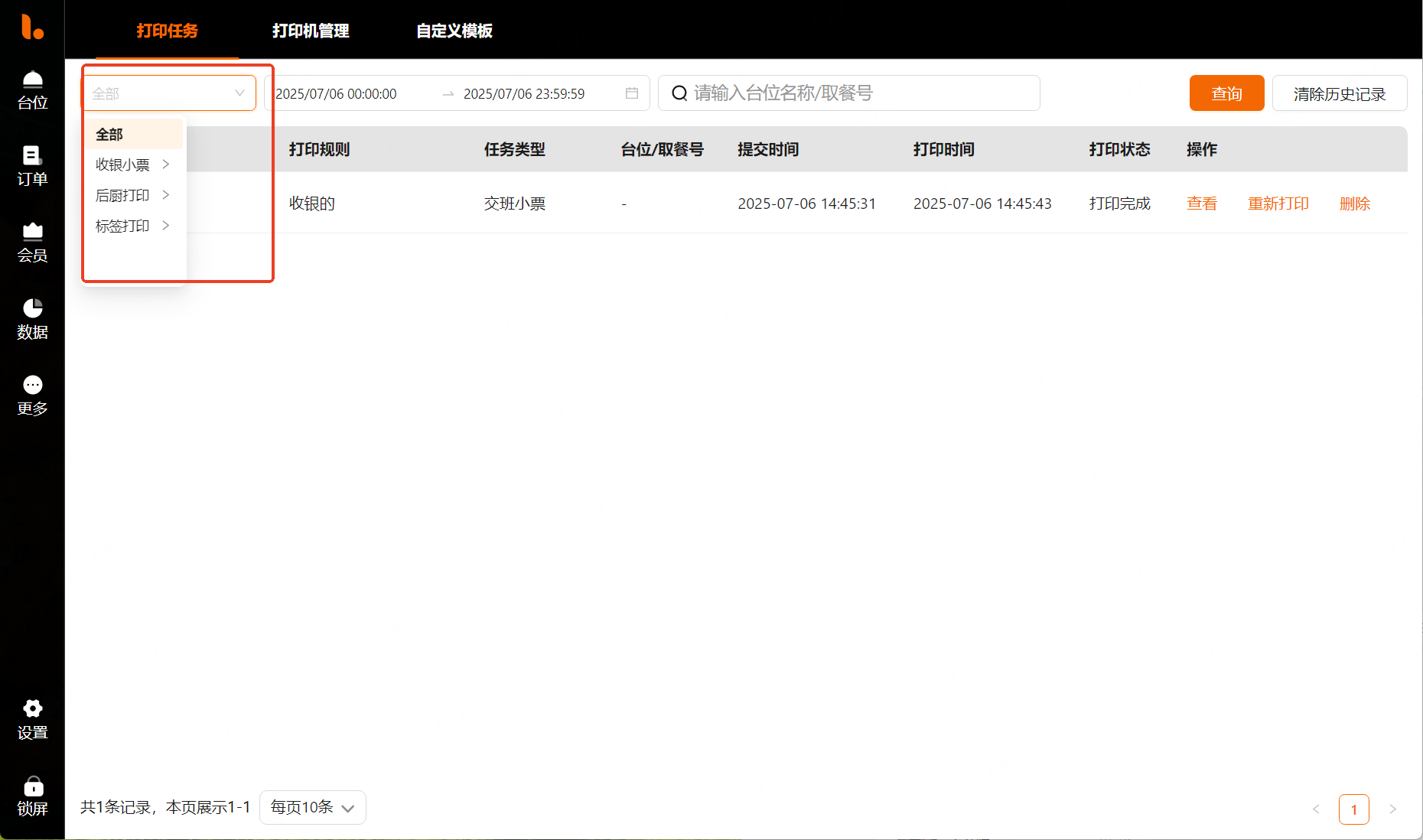Click print time 2025-07-06 14:45:43

tap(982, 203)
